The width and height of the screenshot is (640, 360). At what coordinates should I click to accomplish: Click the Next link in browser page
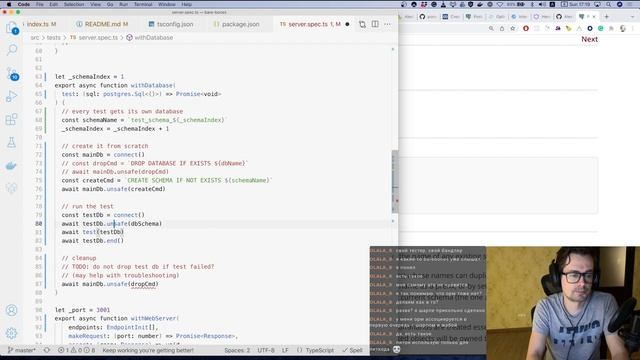click(589, 39)
